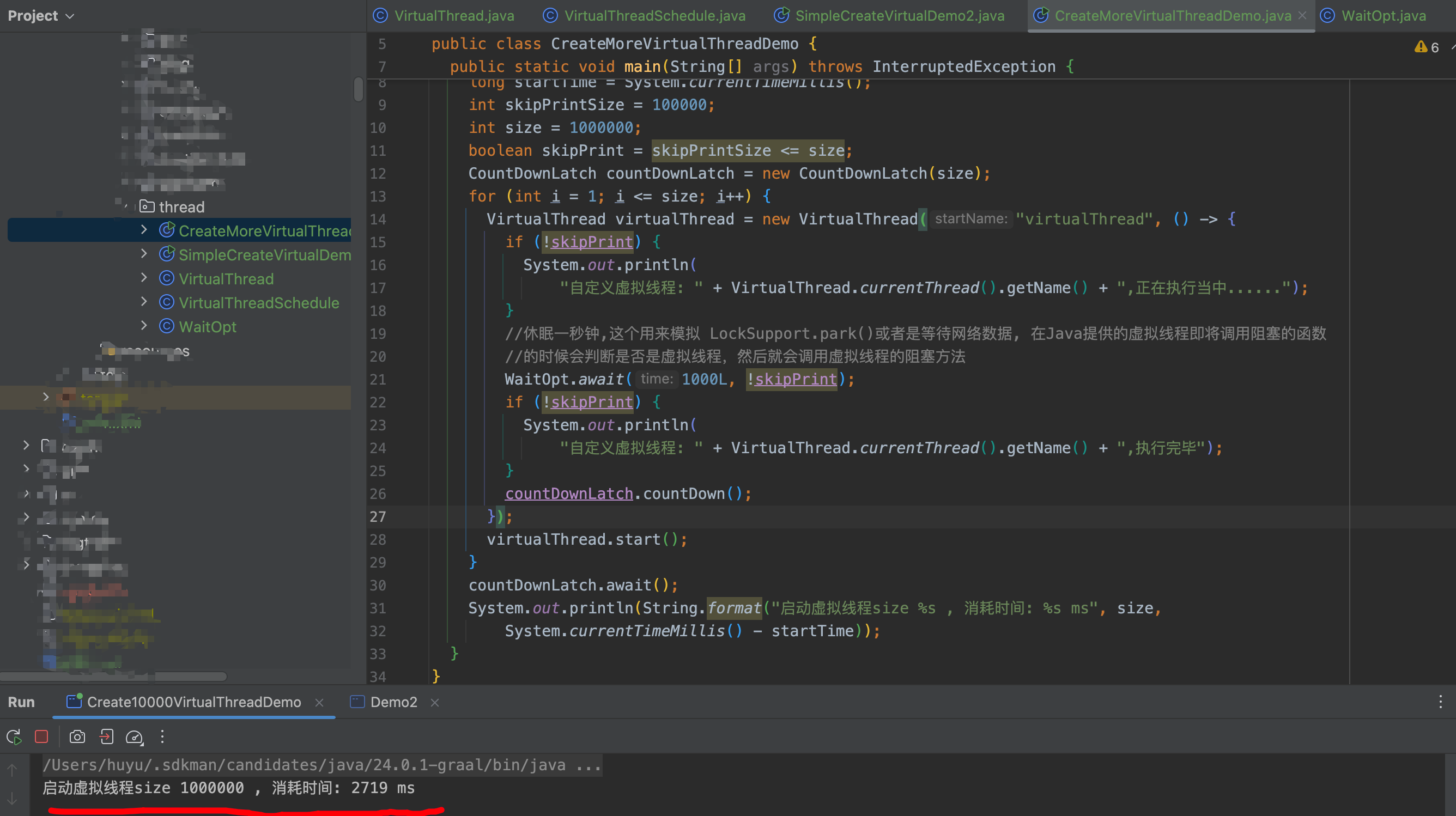Expand the CreateMoreVirtualThread tree node
The height and width of the screenshot is (816, 1456).
tap(143, 229)
